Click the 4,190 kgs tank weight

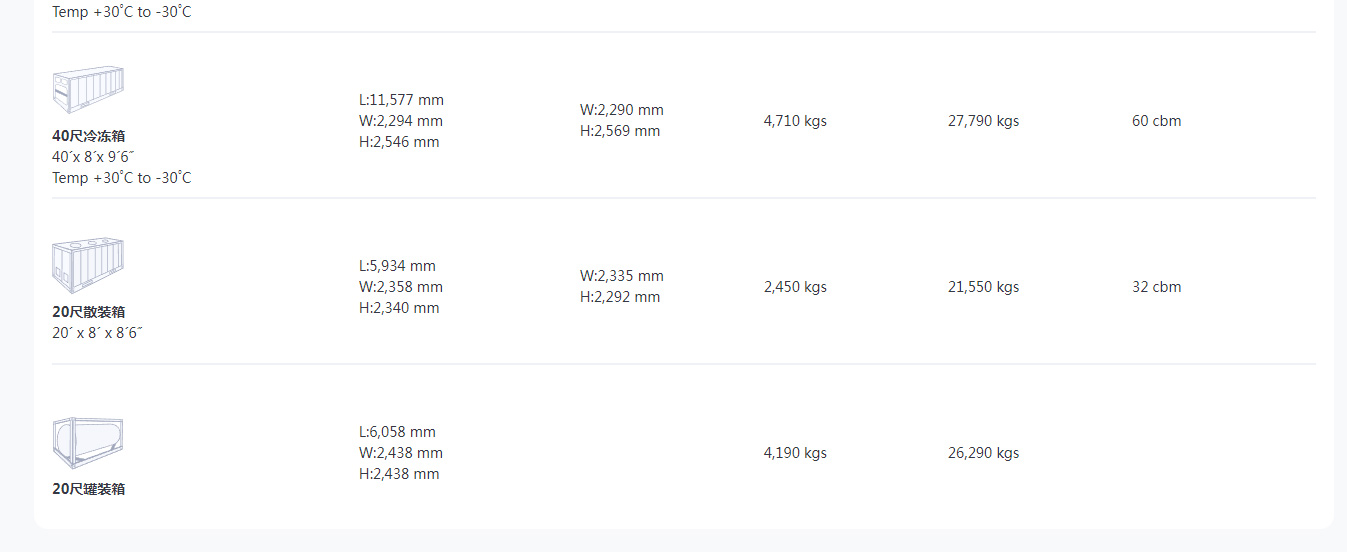click(x=795, y=453)
